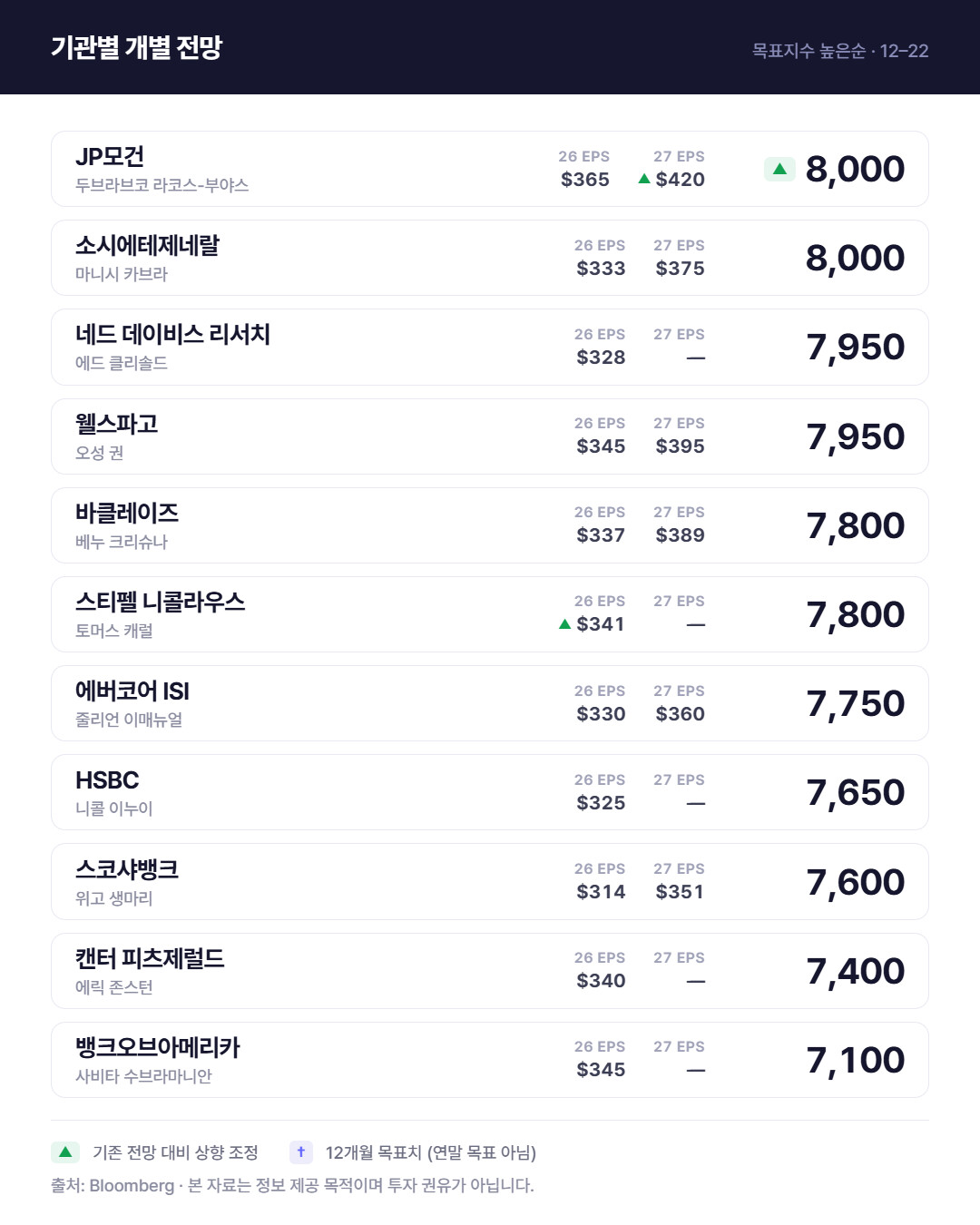Open the JP모건 forecast card
Image resolution: width=980 pixels, height=1225 pixels.
pyautogui.click(x=490, y=169)
